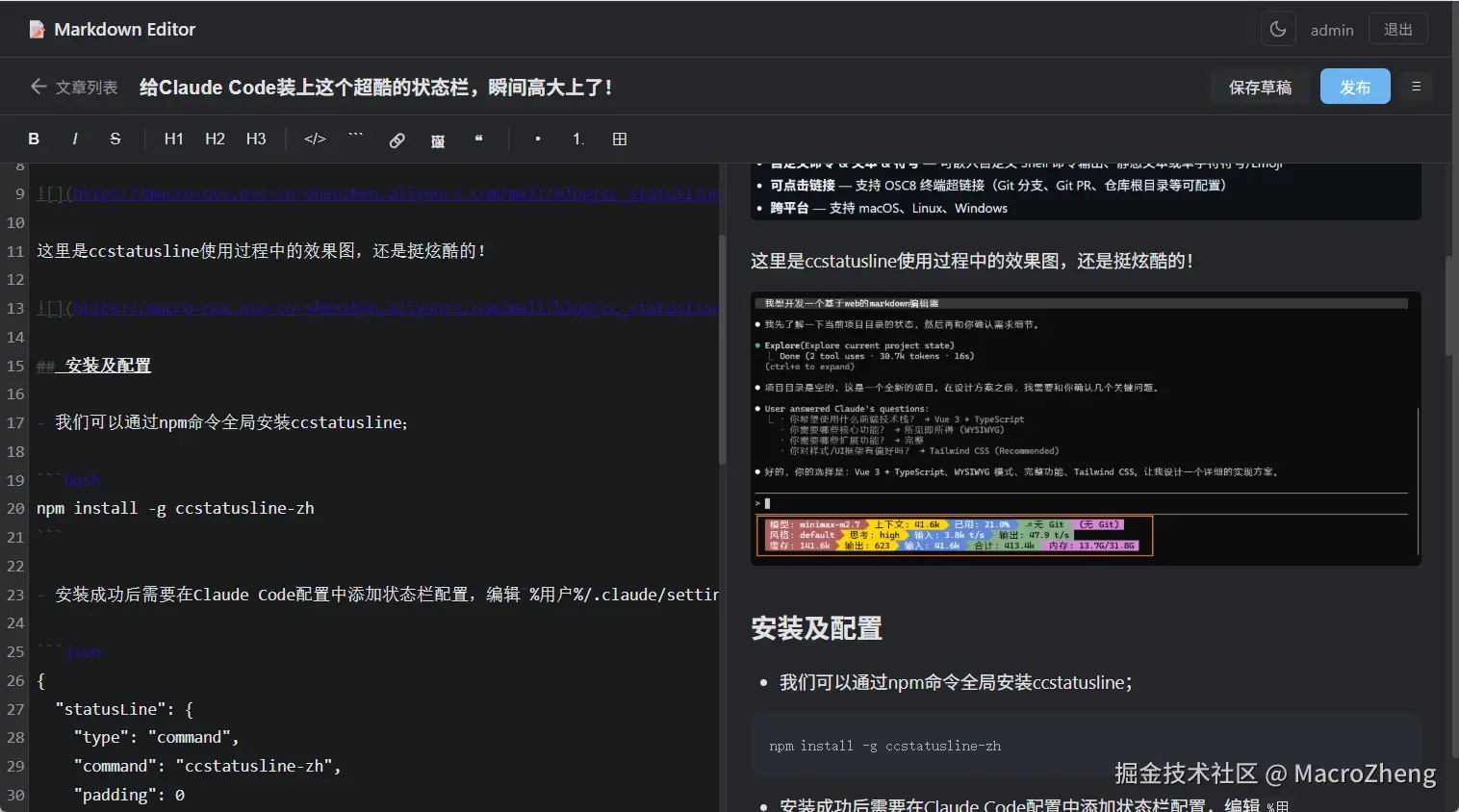
Task: Insert a table
Action: 620,139
